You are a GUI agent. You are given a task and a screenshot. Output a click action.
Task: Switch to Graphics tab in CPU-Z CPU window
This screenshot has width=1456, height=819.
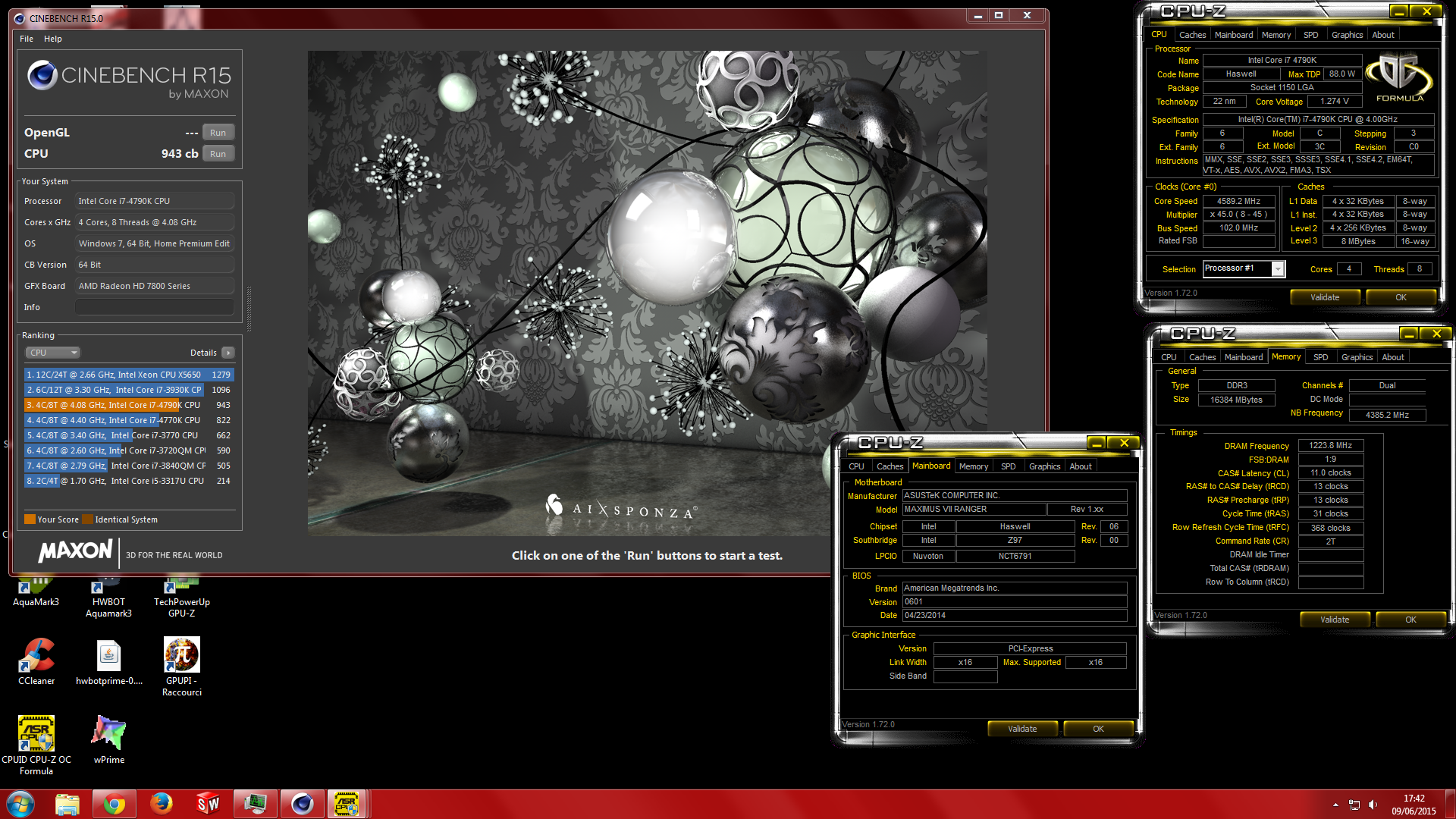coord(1347,35)
